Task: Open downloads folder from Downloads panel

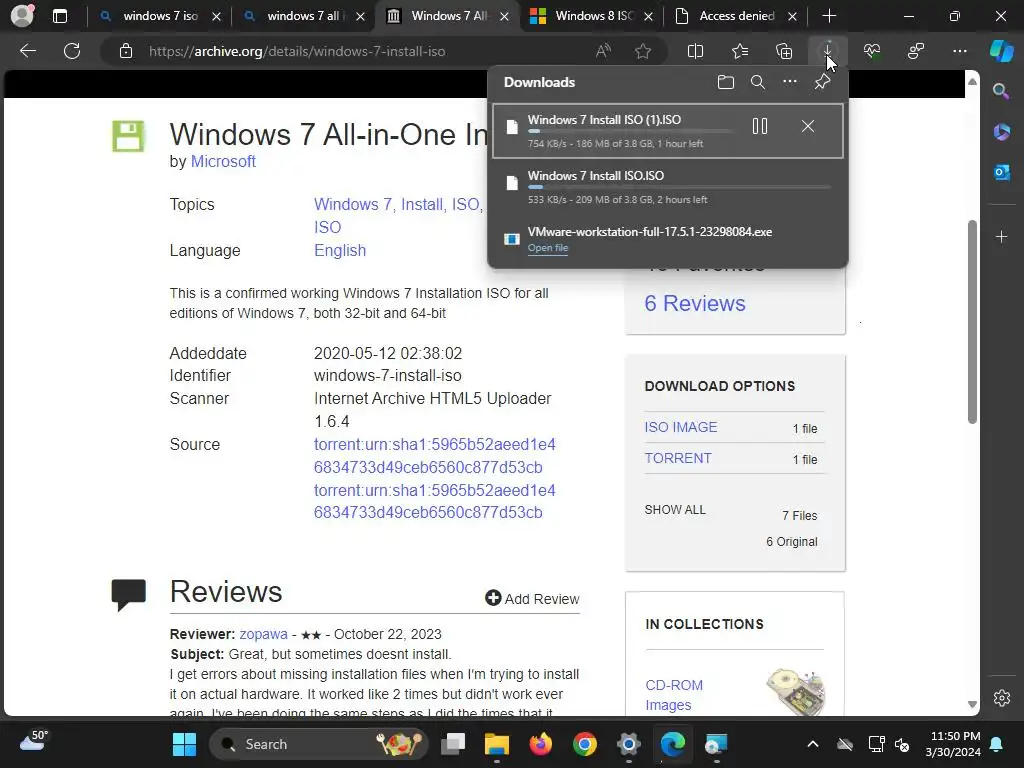Action: click(x=726, y=82)
